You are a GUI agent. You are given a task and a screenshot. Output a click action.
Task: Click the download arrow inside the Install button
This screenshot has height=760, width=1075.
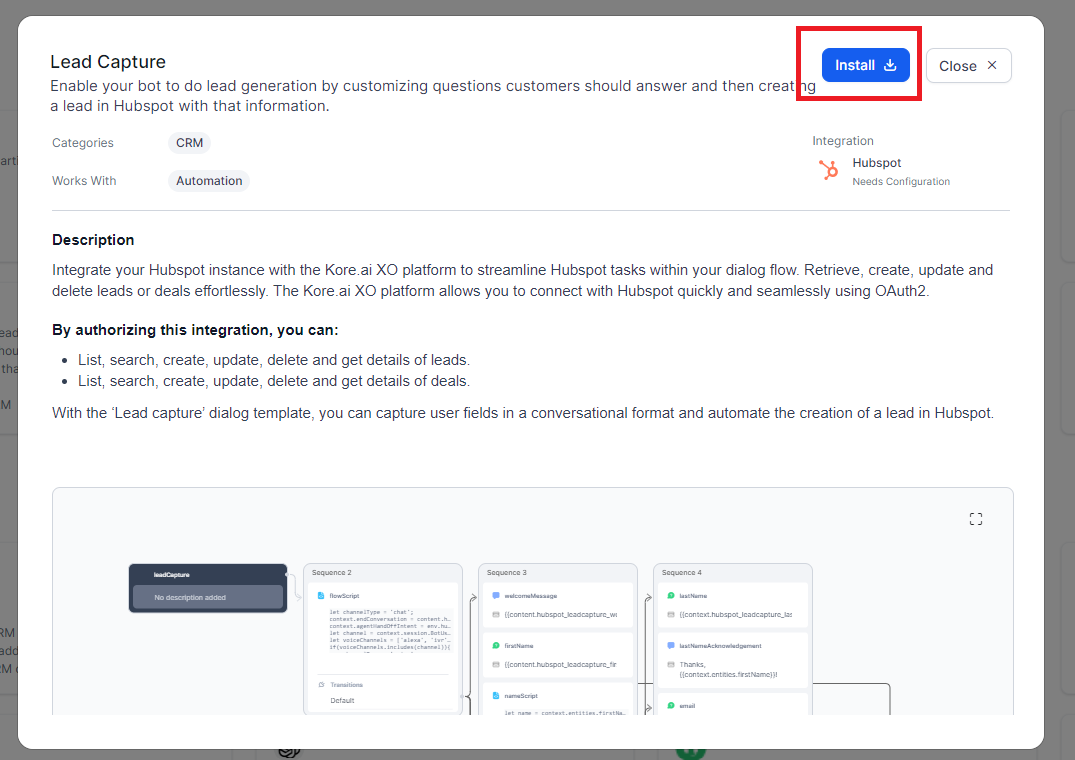coord(890,65)
